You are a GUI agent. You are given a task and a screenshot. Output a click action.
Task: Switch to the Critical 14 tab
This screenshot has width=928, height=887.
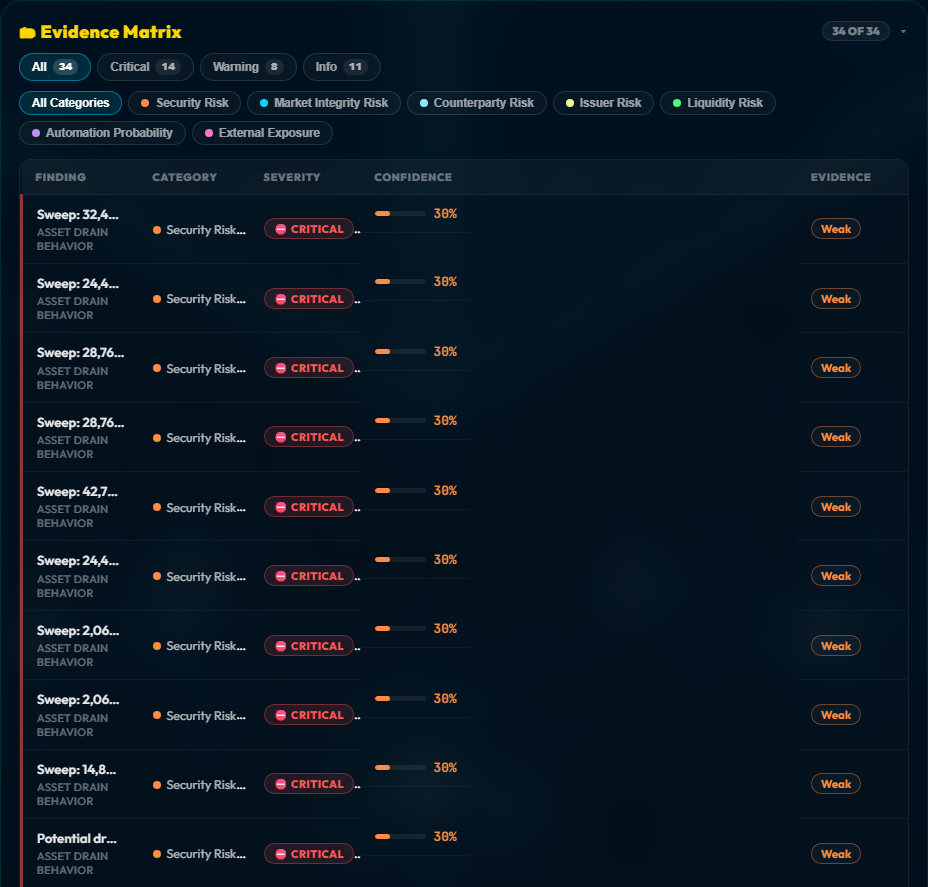(145, 67)
